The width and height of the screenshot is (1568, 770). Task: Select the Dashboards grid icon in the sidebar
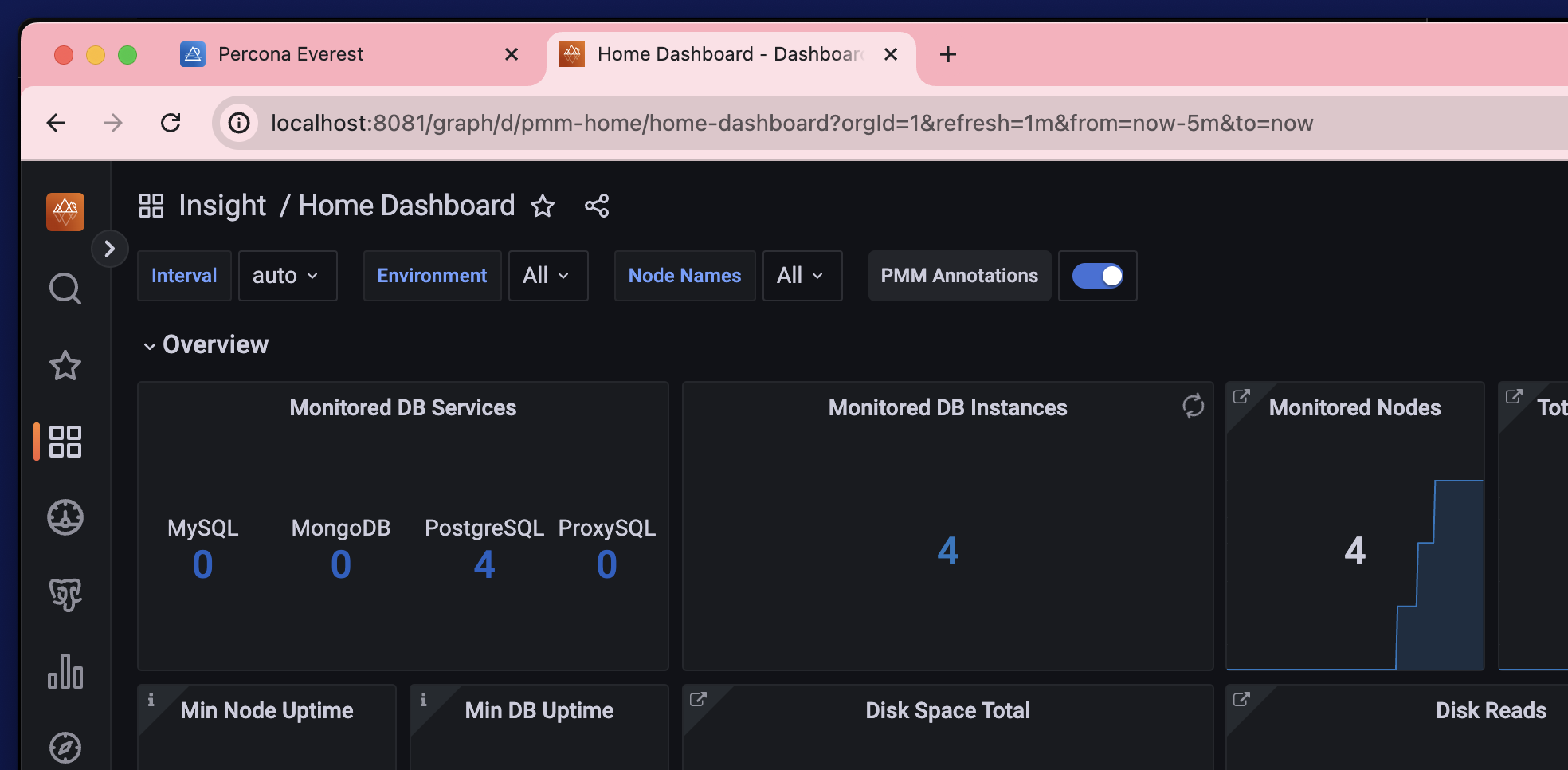[65, 442]
